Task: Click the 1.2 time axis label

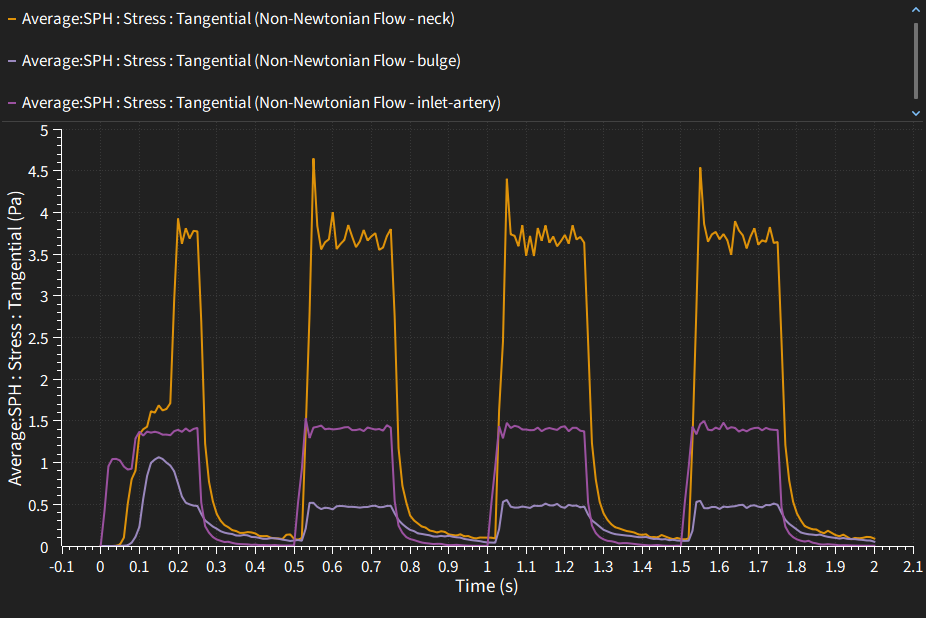Action: [564, 567]
